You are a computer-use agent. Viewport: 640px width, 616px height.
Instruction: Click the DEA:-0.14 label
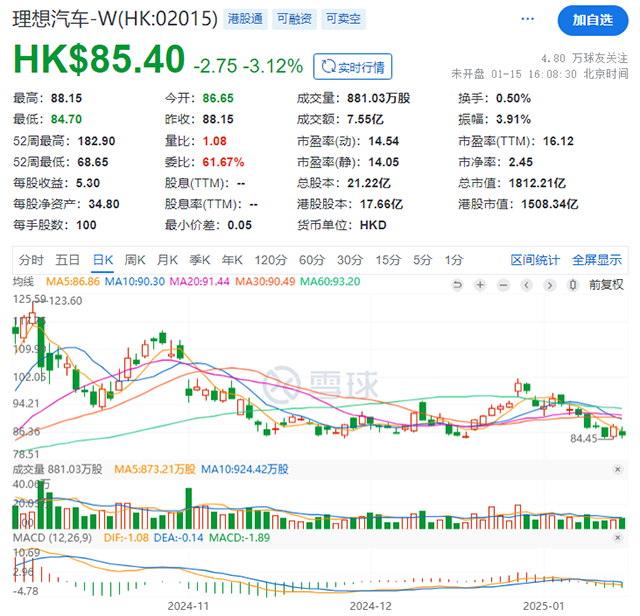click(x=178, y=538)
